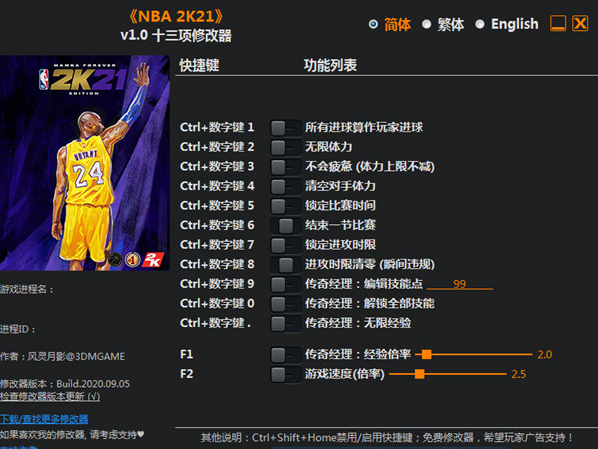
Task: Adjust the 游戏速度 slider handle
Action: (x=420, y=374)
